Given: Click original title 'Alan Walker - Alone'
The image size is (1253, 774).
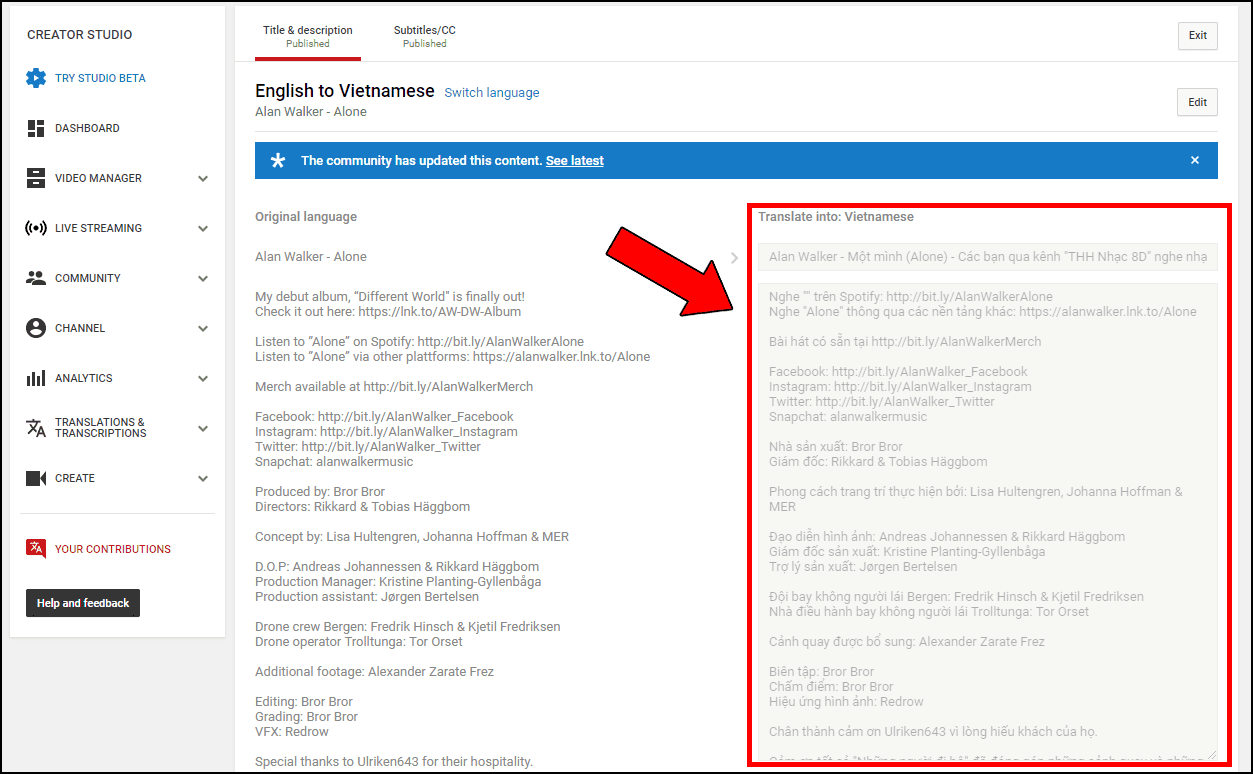Looking at the screenshot, I should (x=311, y=257).
